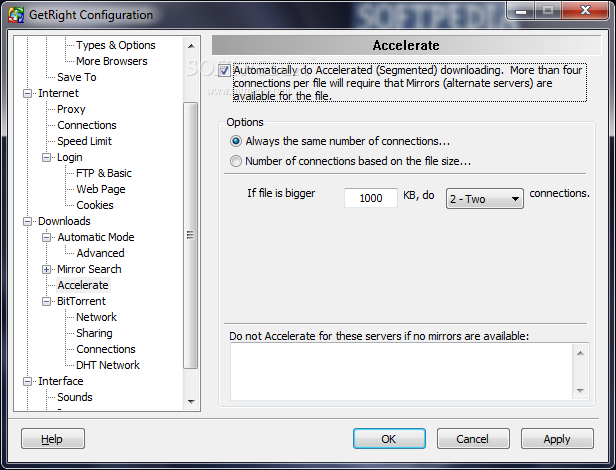The width and height of the screenshot is (616, 470).
Task: Open Mirror Search settings
Action: [89, 269]
